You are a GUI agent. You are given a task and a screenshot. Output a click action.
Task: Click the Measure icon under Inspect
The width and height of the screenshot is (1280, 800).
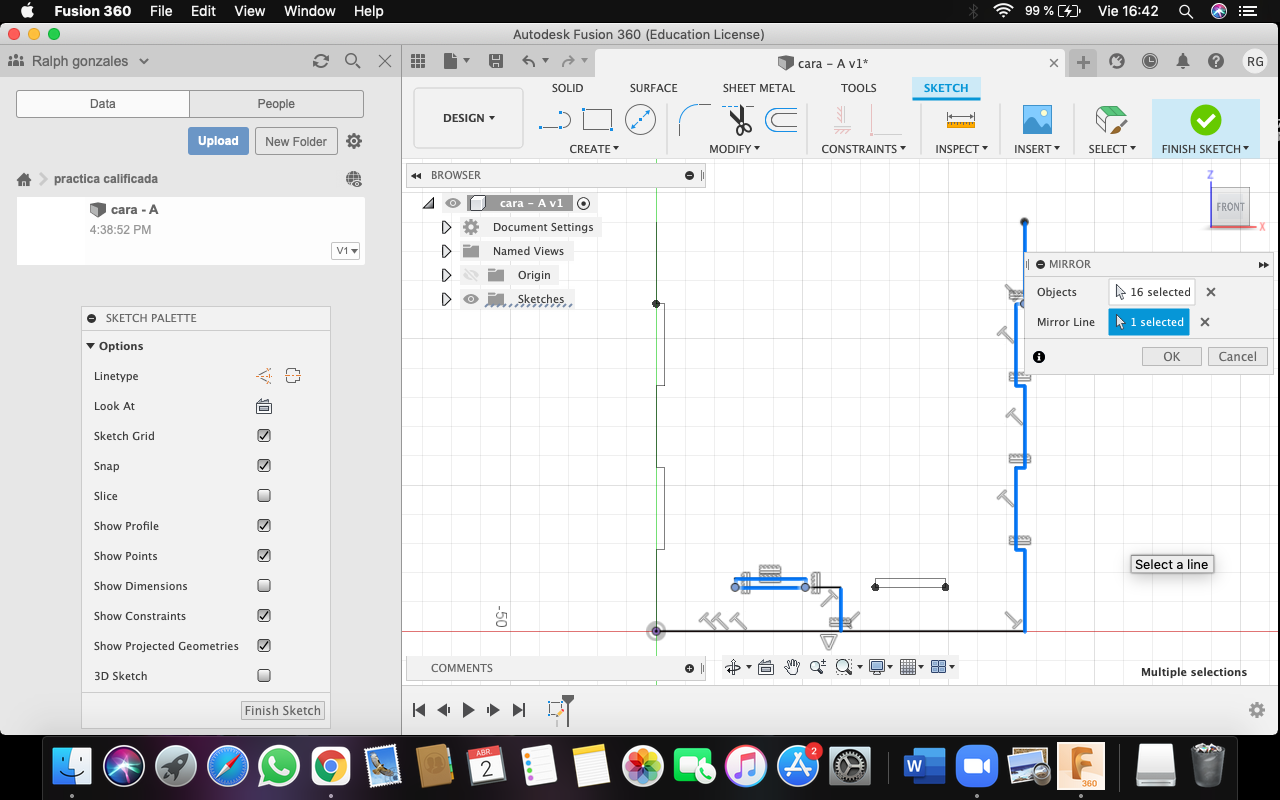[x=960, y=120]
